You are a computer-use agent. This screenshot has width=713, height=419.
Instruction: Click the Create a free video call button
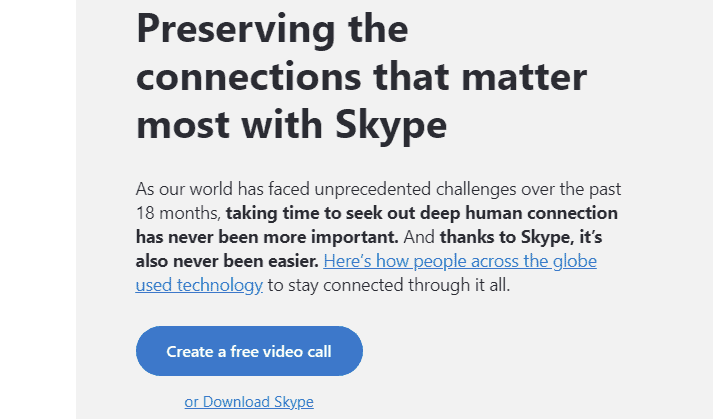249,351
